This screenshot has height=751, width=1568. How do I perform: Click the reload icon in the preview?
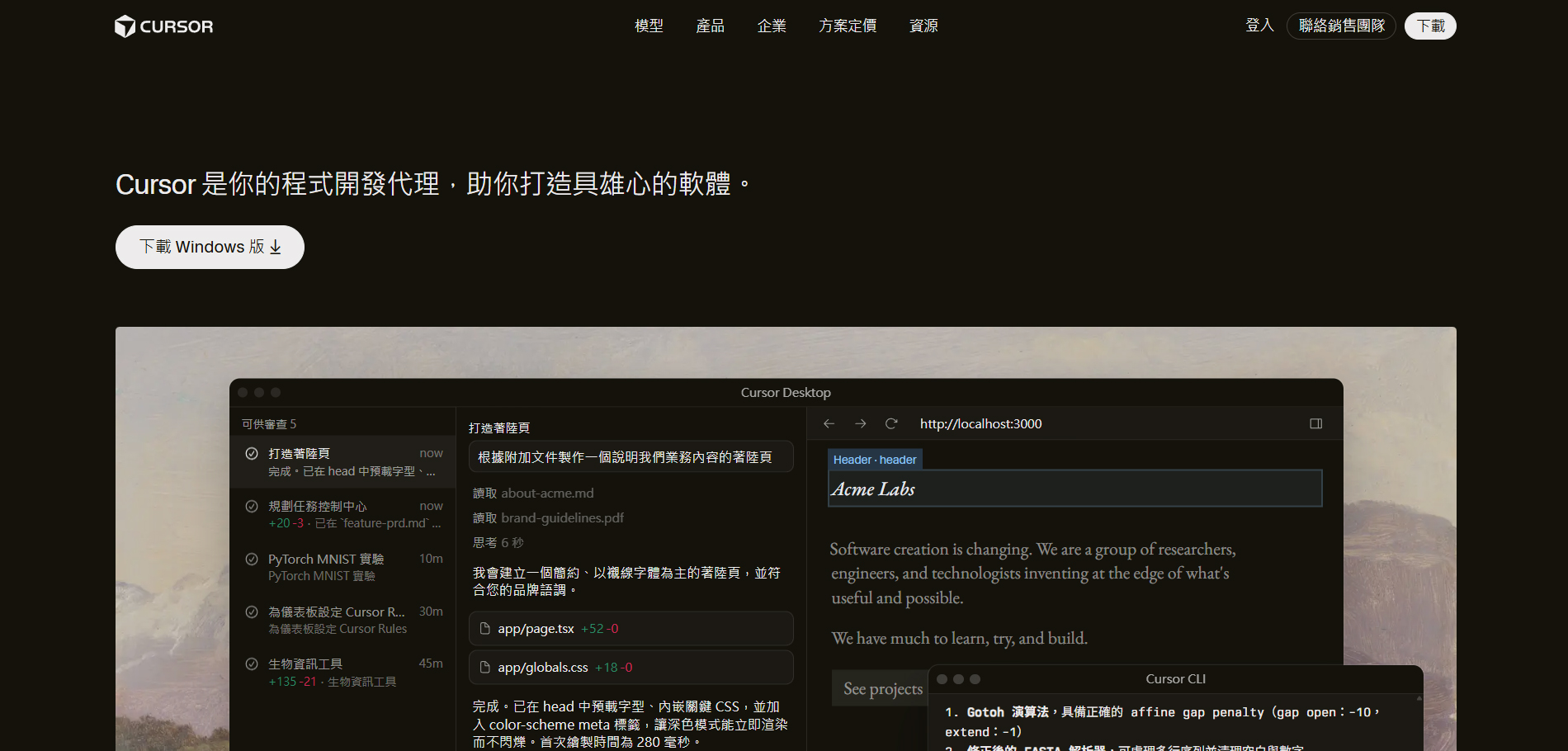click(x=891, y=423)
